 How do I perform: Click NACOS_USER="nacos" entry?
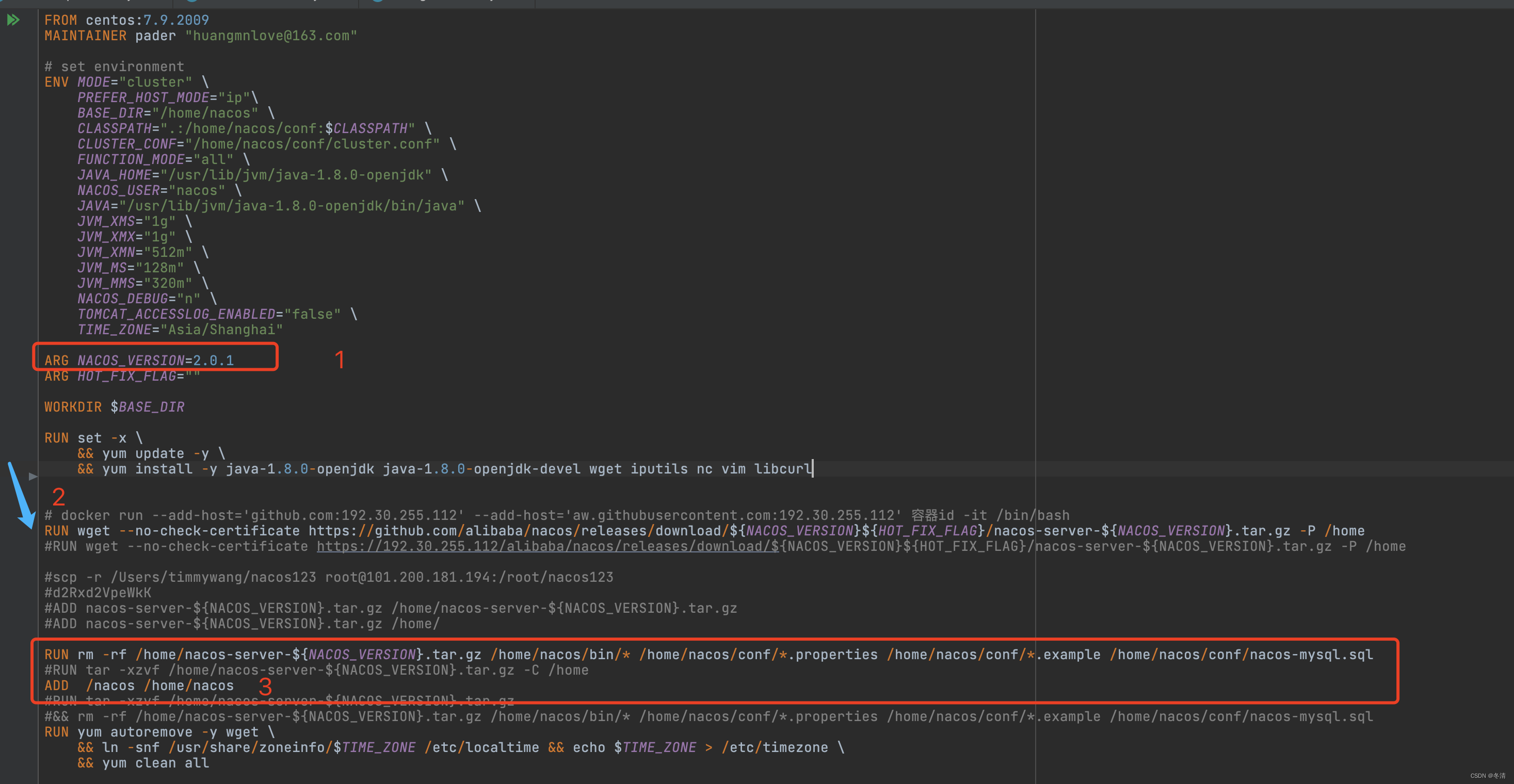159,190
